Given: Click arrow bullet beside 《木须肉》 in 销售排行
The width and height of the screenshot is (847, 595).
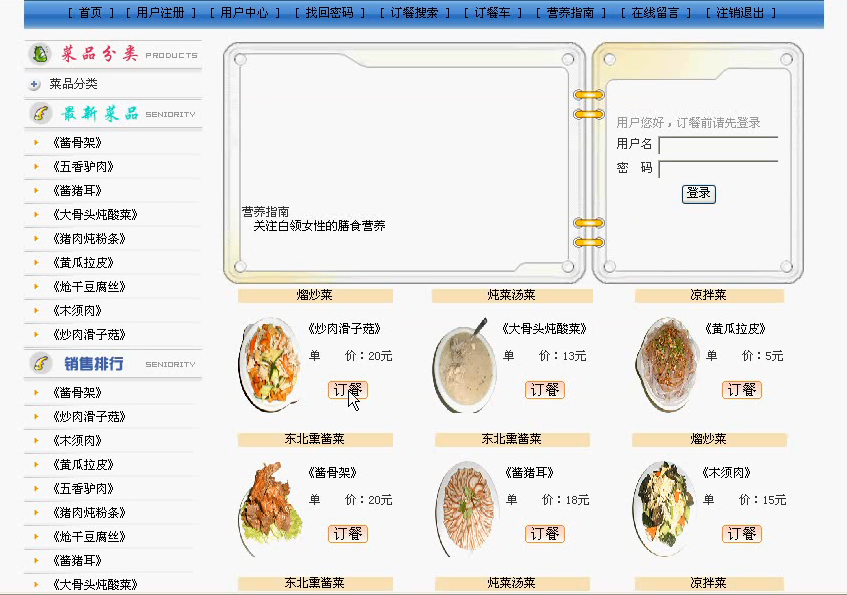Looking at the screenshot, I should click(36, 440).
